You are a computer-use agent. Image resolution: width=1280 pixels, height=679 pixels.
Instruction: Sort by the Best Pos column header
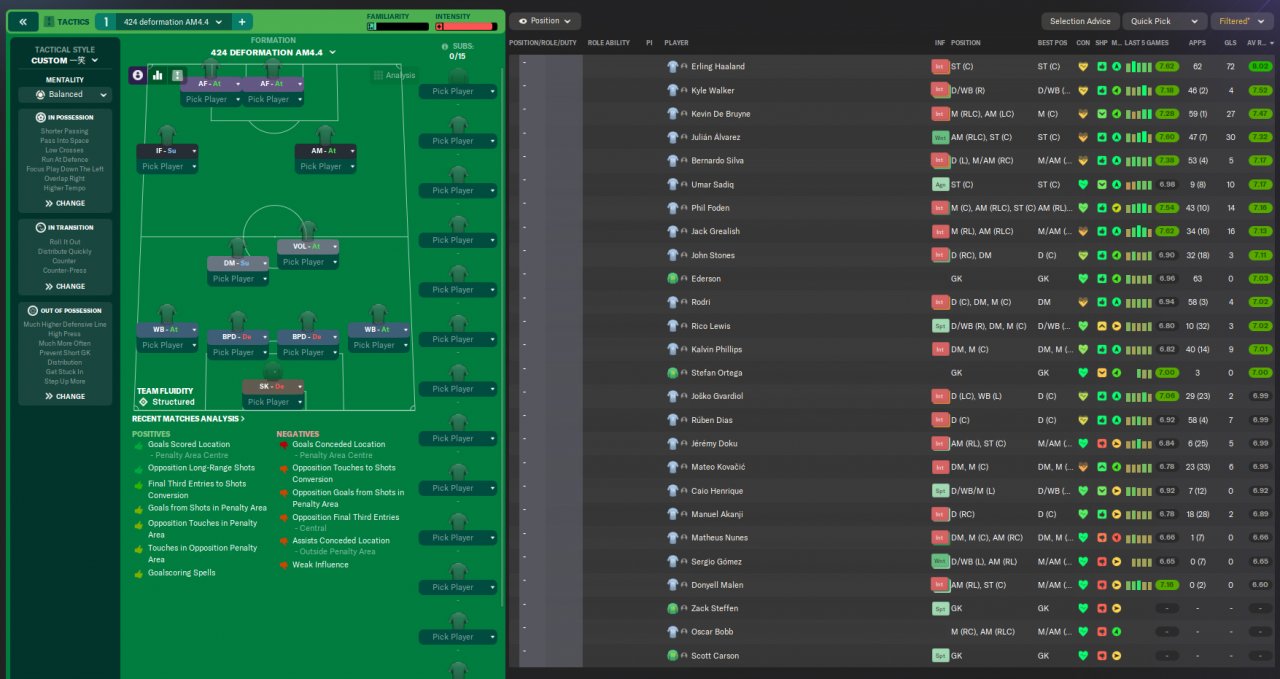coord(1052,43)
